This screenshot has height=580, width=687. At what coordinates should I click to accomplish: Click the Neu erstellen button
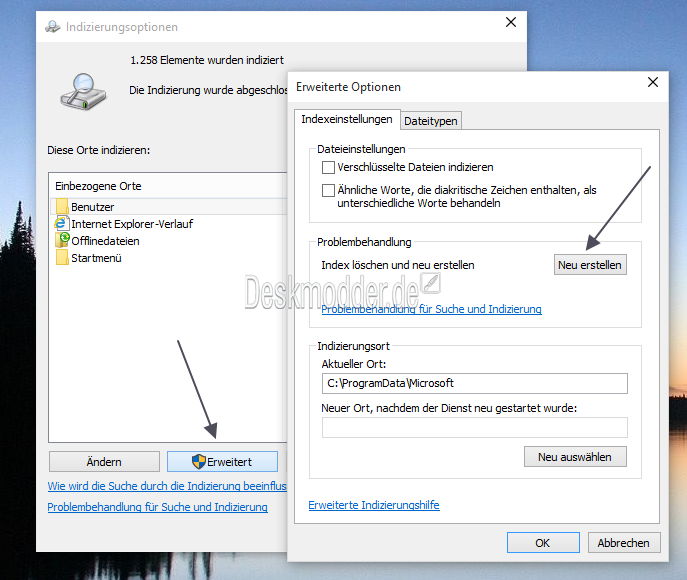[590, 265]
